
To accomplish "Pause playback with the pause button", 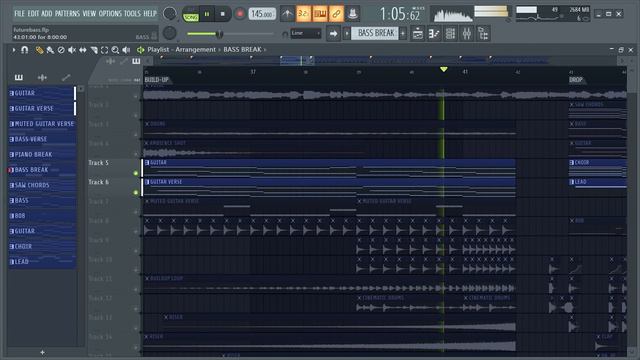I will point(207,14).
